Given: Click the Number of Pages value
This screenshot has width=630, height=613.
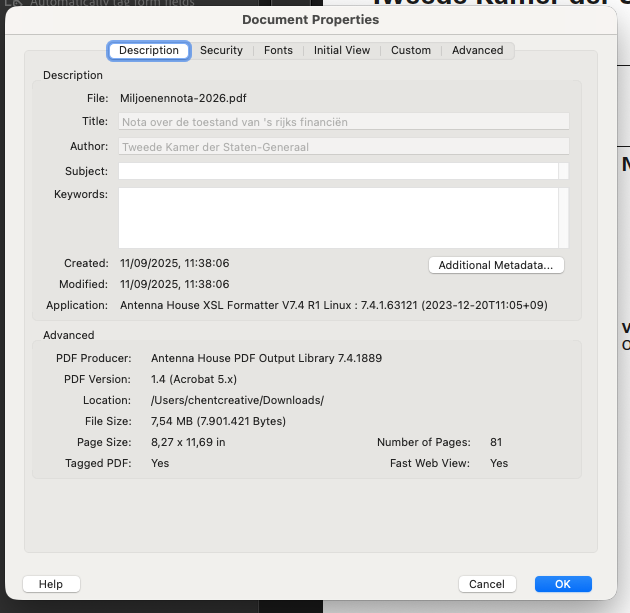Looking at the screenshot, I should pyautogui.click(x=496, y=442).
